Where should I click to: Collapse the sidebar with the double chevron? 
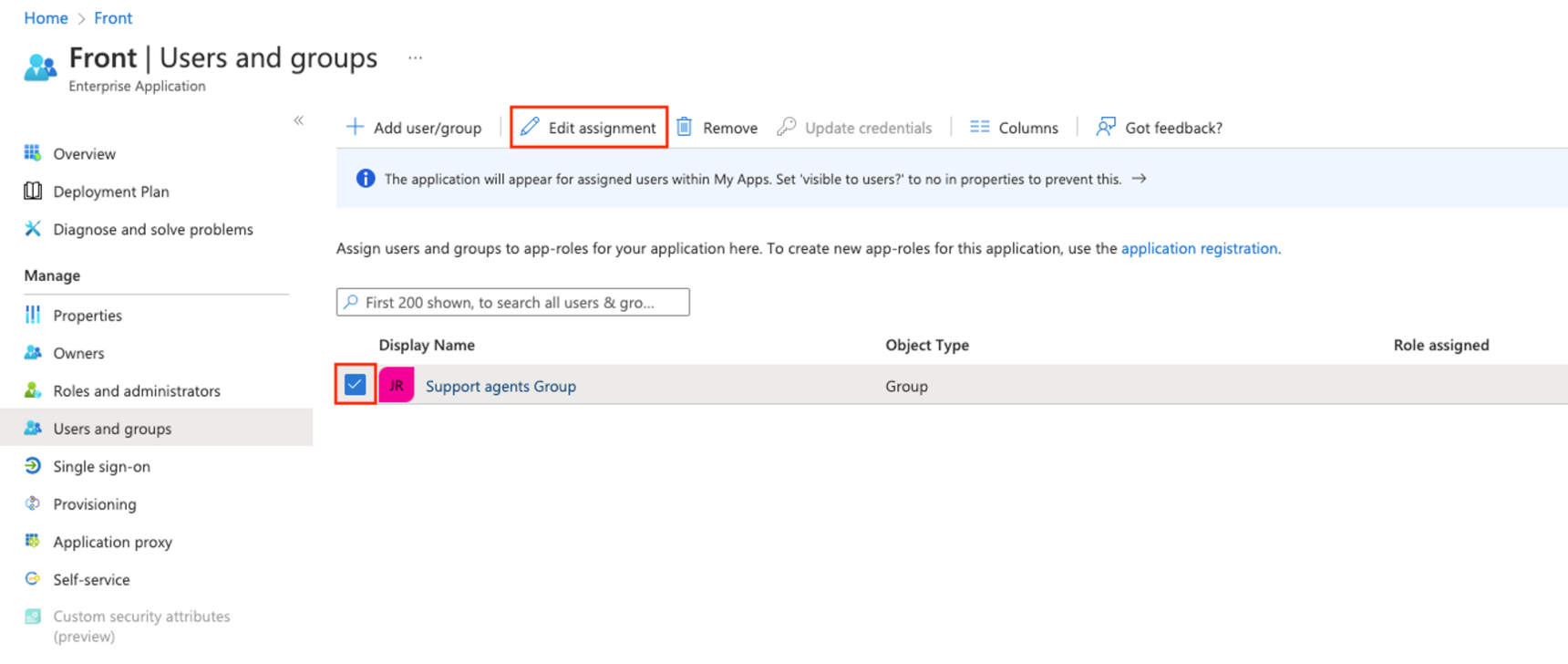[x=299, y=120]
